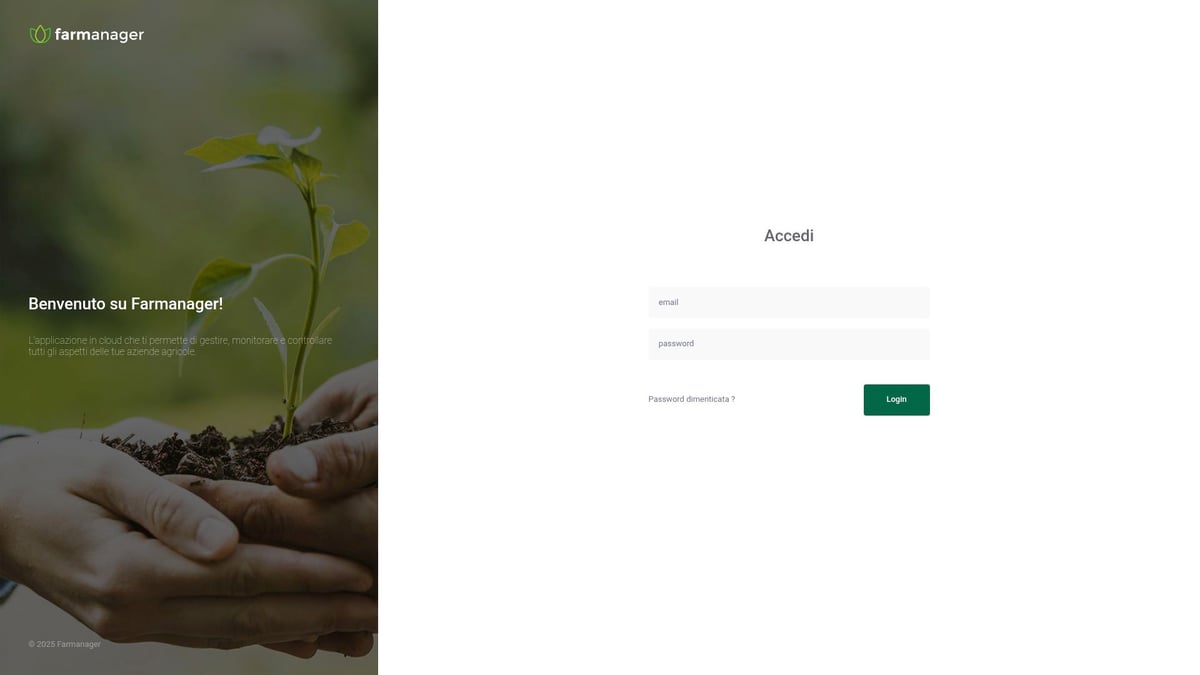Viewport: 1200px width, 675px height.
Task: Focus the password input field
Action: click(x=789, y=344)
